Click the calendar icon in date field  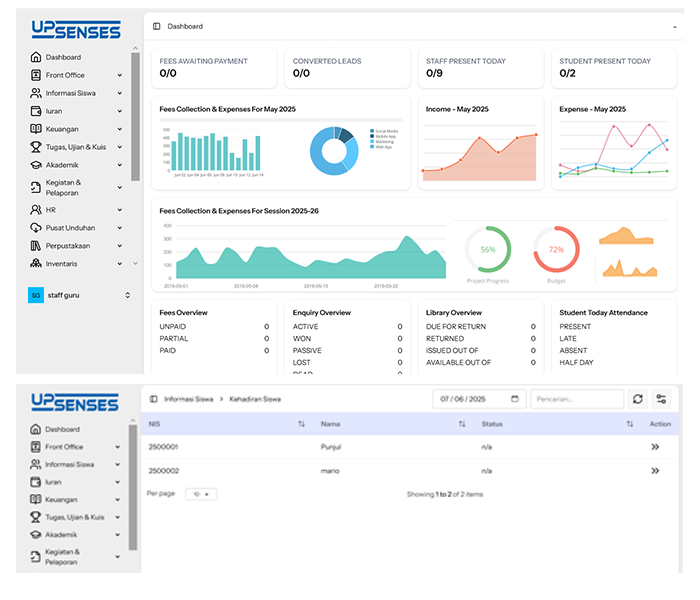tap(514, 399)
